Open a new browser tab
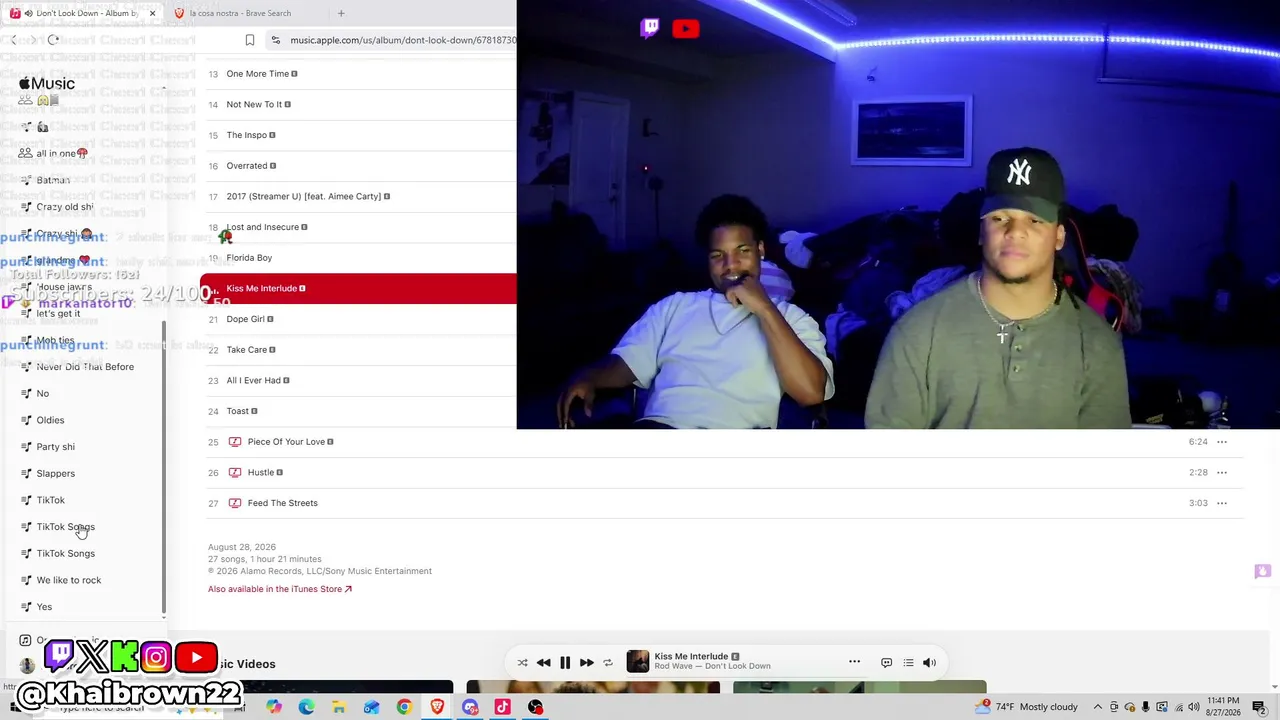 click(341, 13)
